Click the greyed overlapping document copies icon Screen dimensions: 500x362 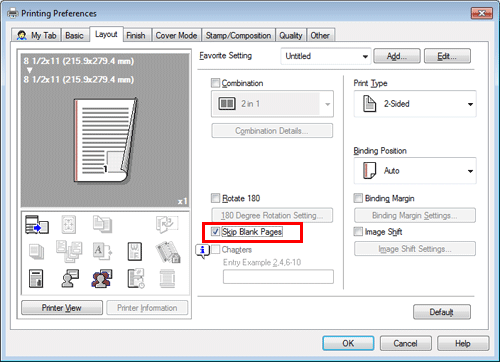pos(102,224)
